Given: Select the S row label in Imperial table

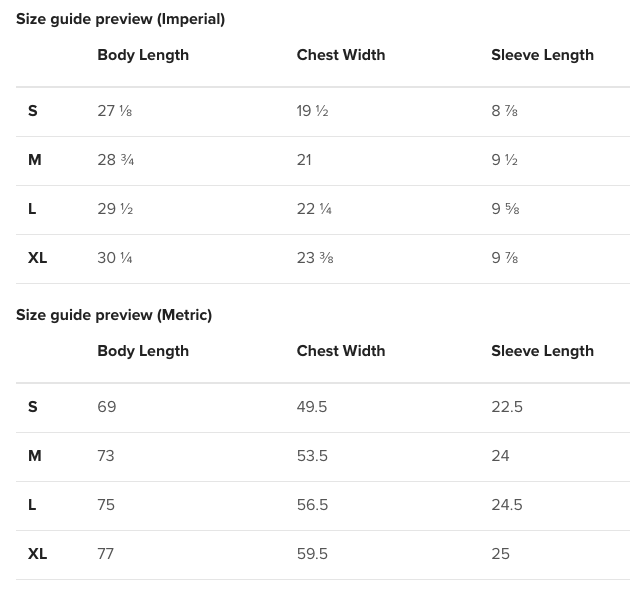Looking at the screenshot, I should click(33, 111).
